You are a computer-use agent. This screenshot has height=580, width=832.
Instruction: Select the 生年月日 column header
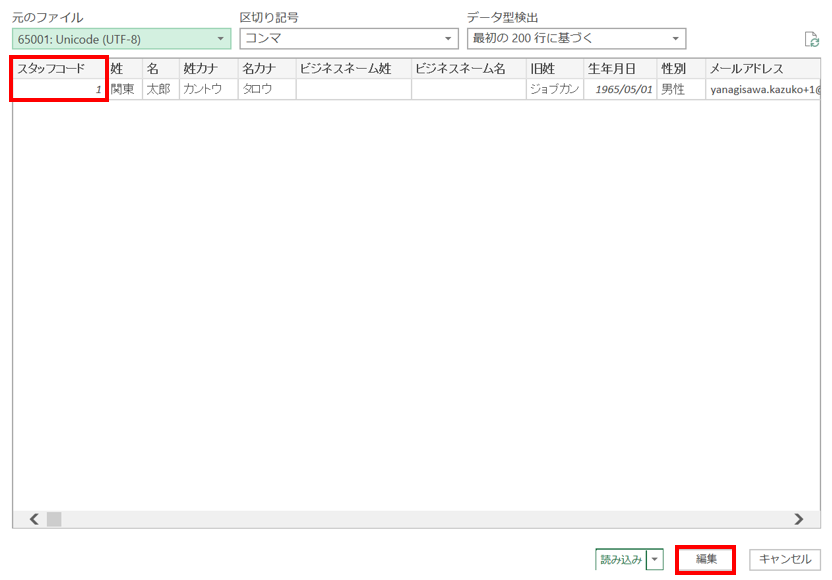click(619, 69)
